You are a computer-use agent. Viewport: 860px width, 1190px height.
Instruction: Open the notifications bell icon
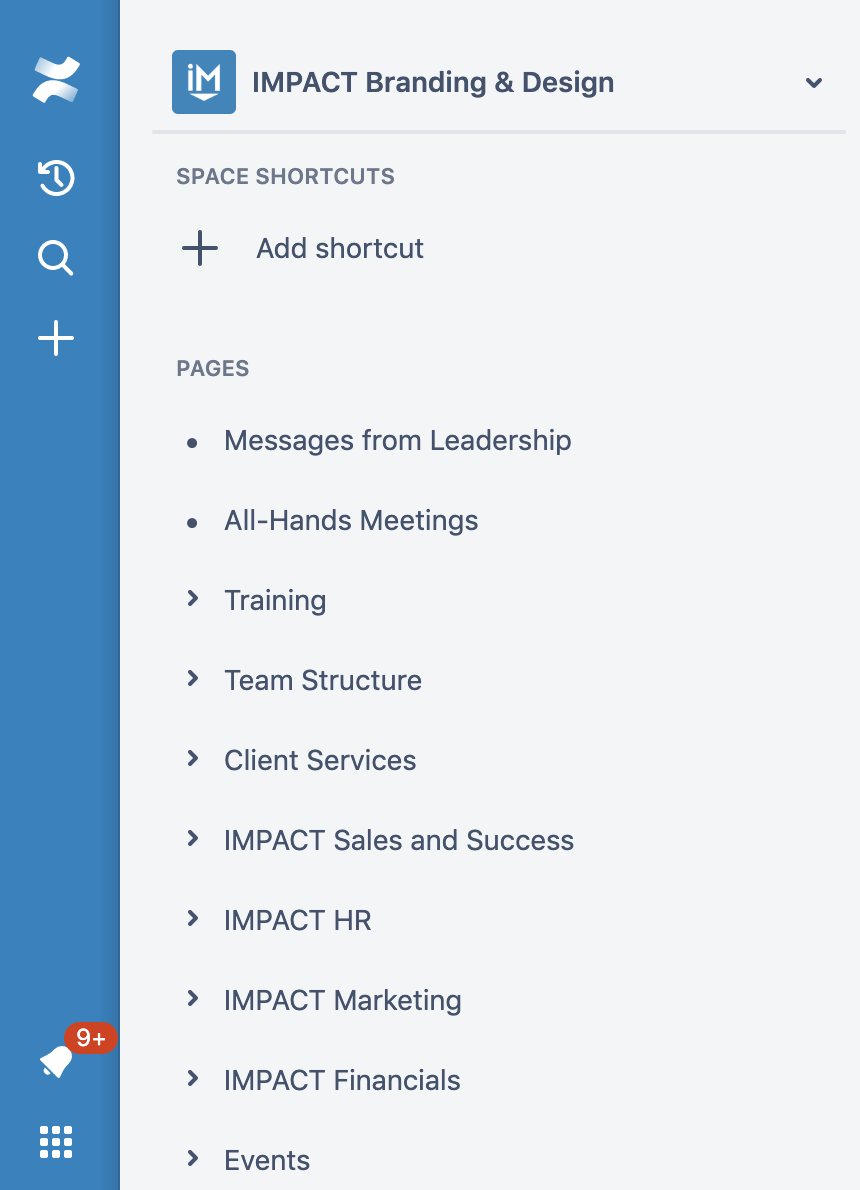57,1061
